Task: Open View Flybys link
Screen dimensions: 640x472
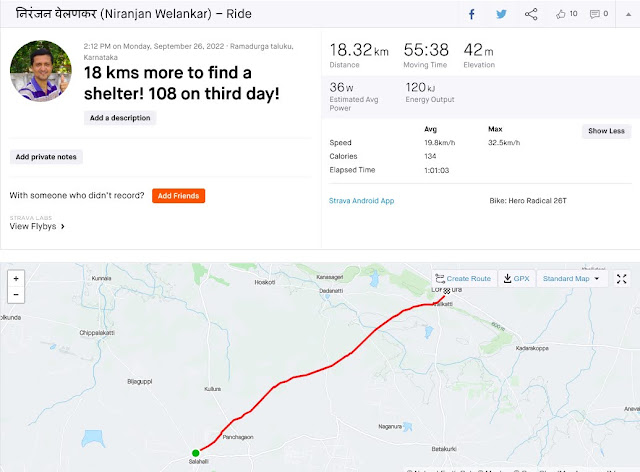Action: pyautogui.click(x=37, y=226)
